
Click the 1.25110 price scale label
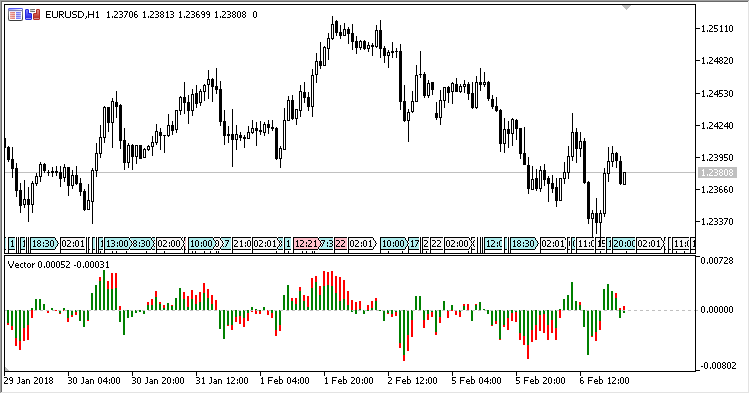pos(717,29)
